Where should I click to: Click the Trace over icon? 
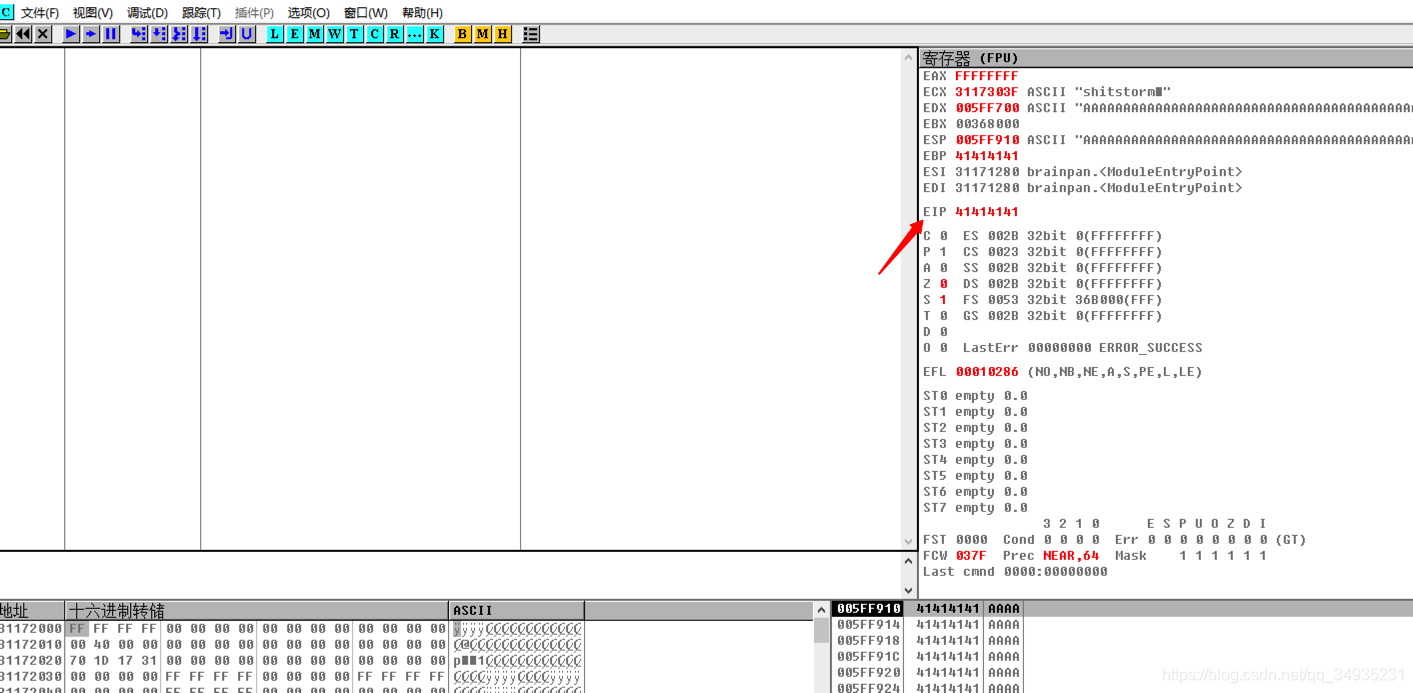199,34
